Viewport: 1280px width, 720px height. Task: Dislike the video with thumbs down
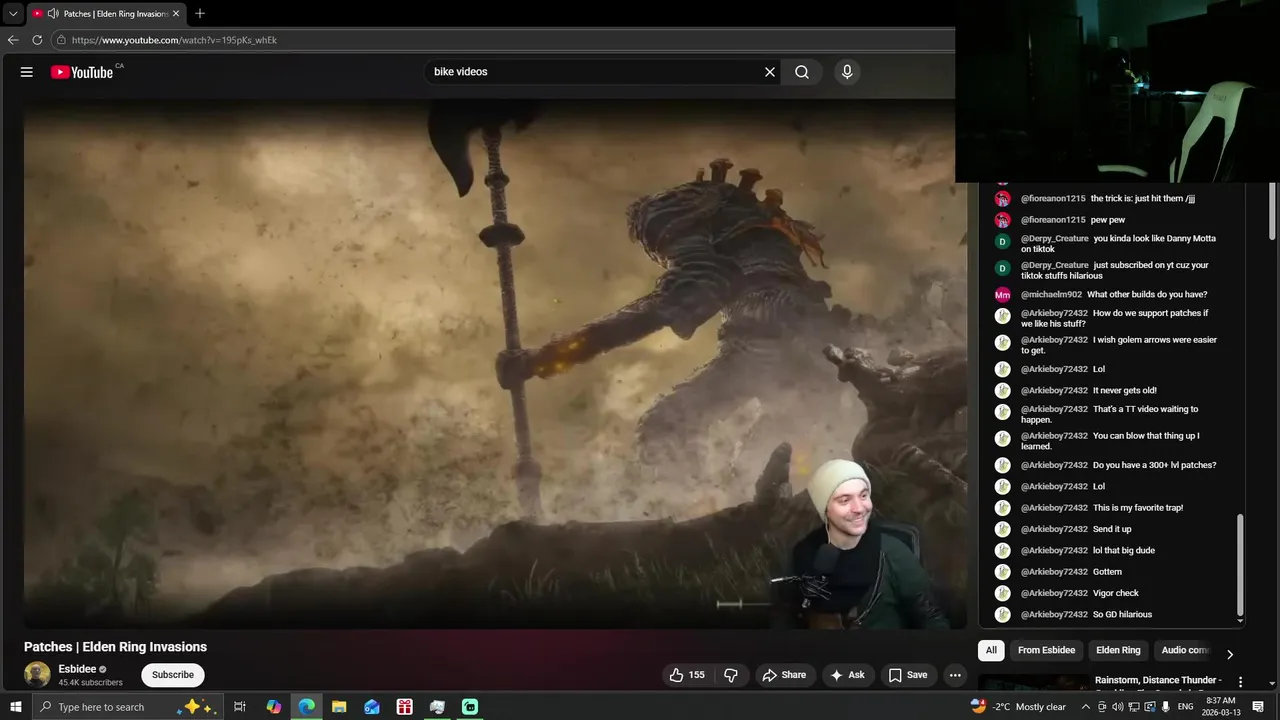click(731, 675)
